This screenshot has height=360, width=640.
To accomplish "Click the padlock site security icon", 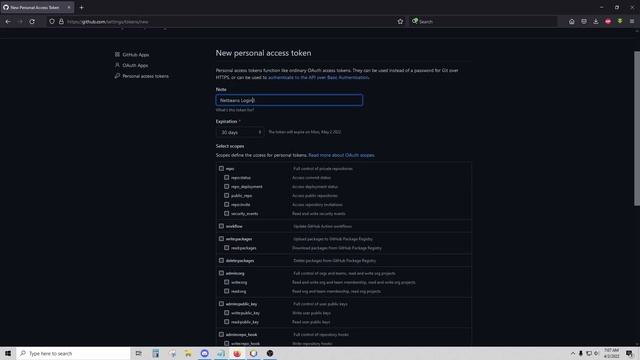I will (61, 22).
